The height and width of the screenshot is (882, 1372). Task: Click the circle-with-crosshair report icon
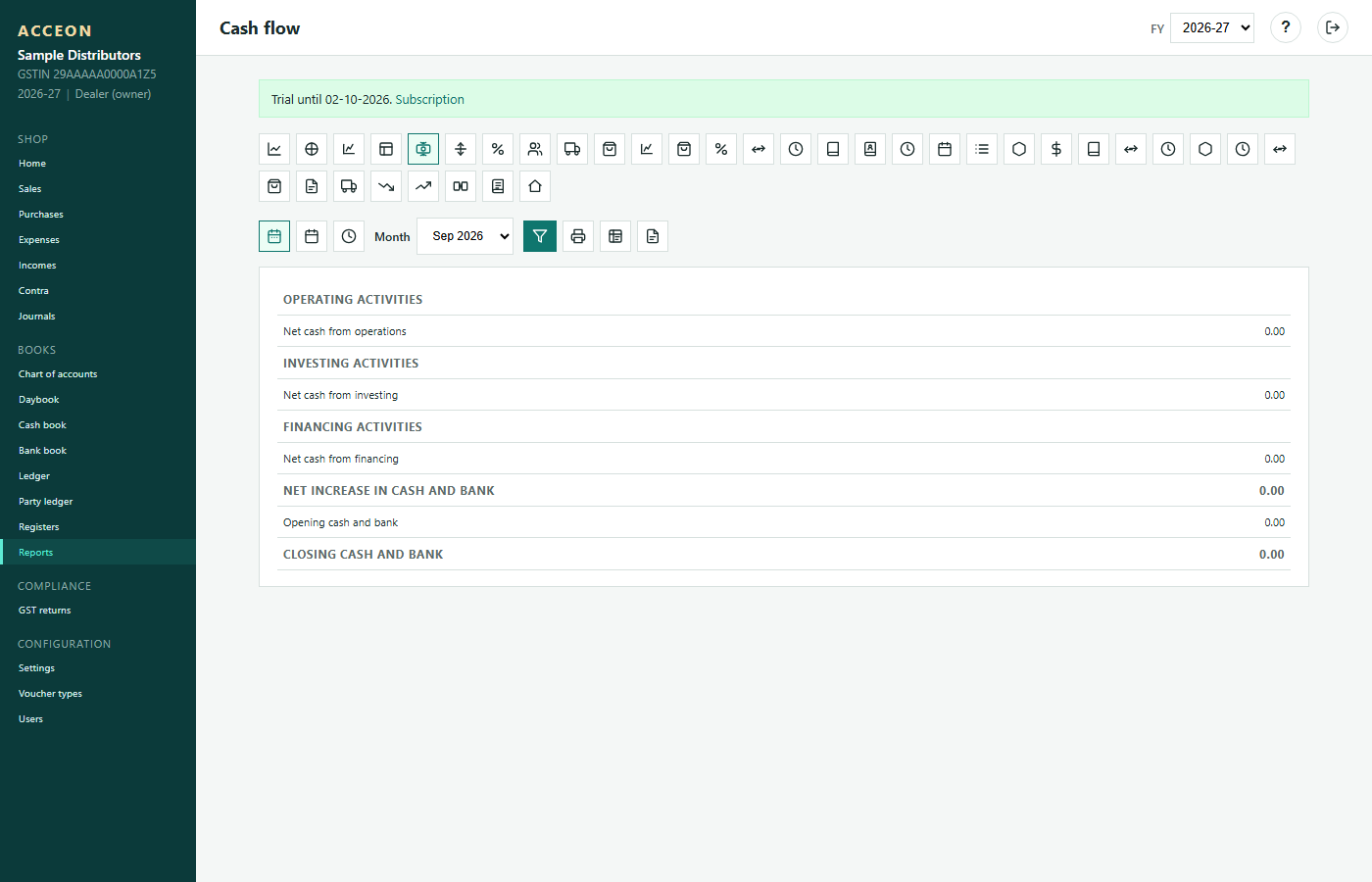click(312, 149)
